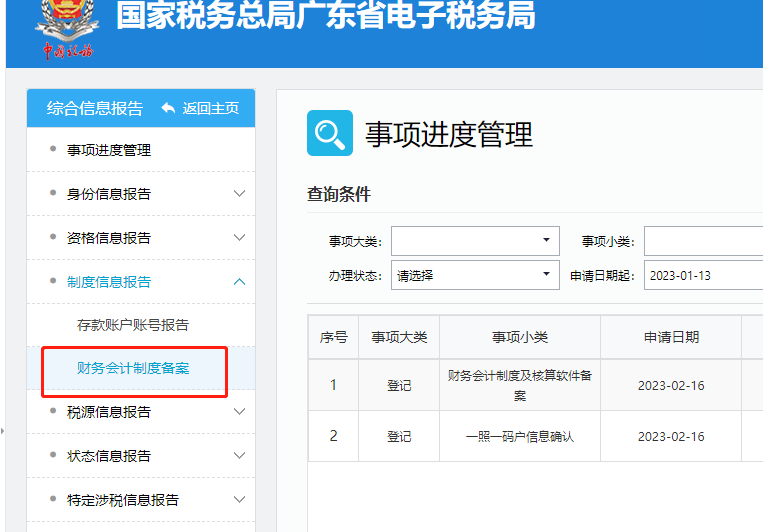Click the 返回主页 back arrow icon
Viewport: 763px width, 532px height.
point(168,108)
